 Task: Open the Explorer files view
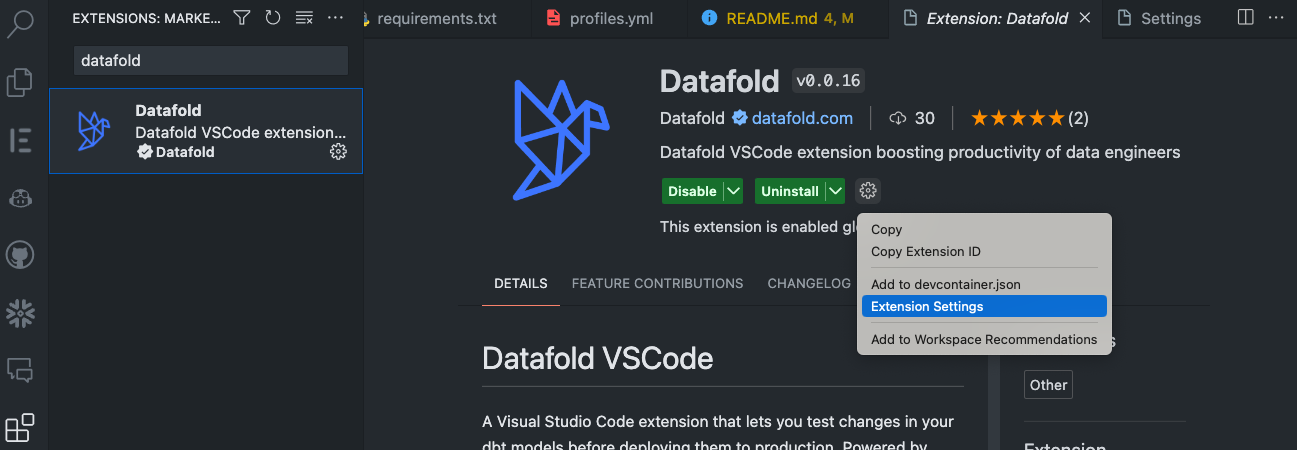pyautogui.click(x=20, y=82)
